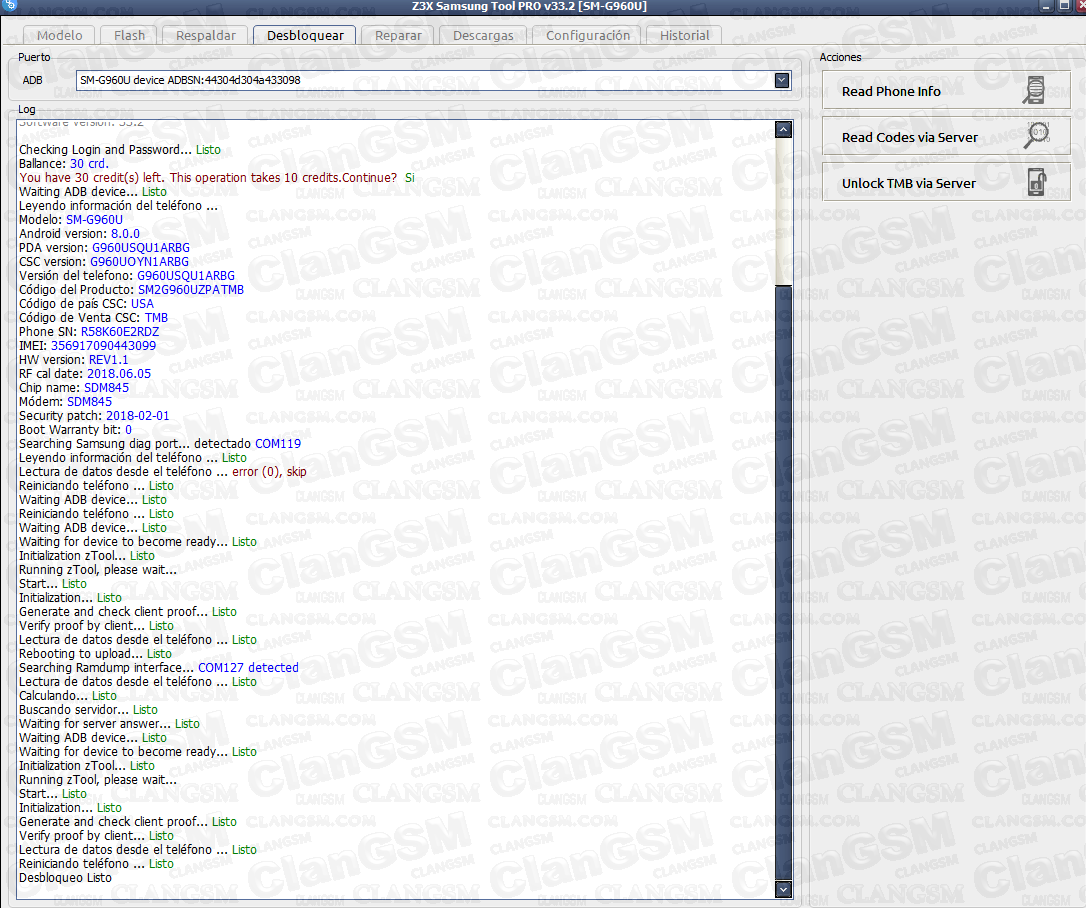
Task: Click Unlock TMB via Server button
Action: tap(946, 183)
